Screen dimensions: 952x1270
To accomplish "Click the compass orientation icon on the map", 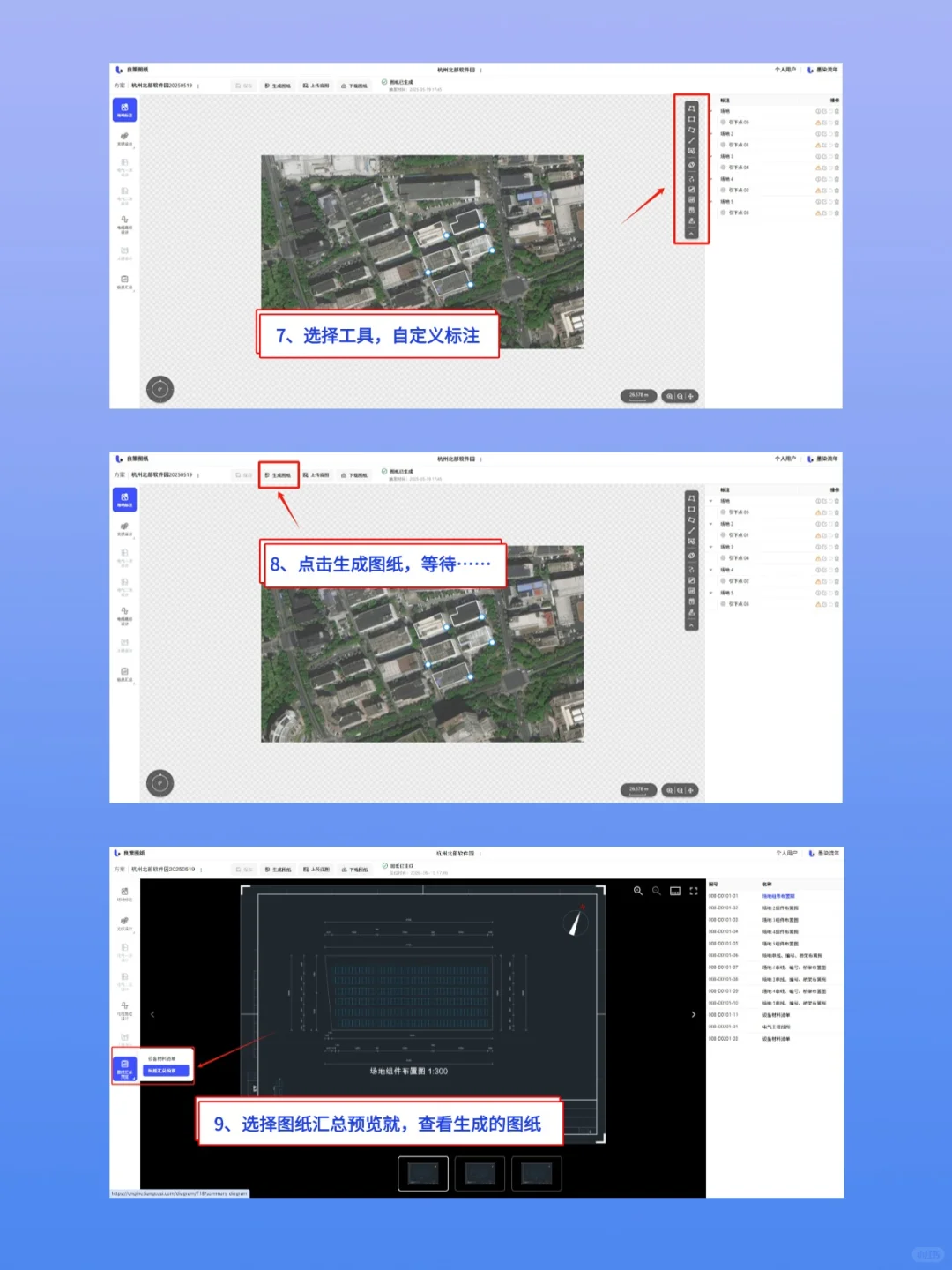I will coord(160,390).
